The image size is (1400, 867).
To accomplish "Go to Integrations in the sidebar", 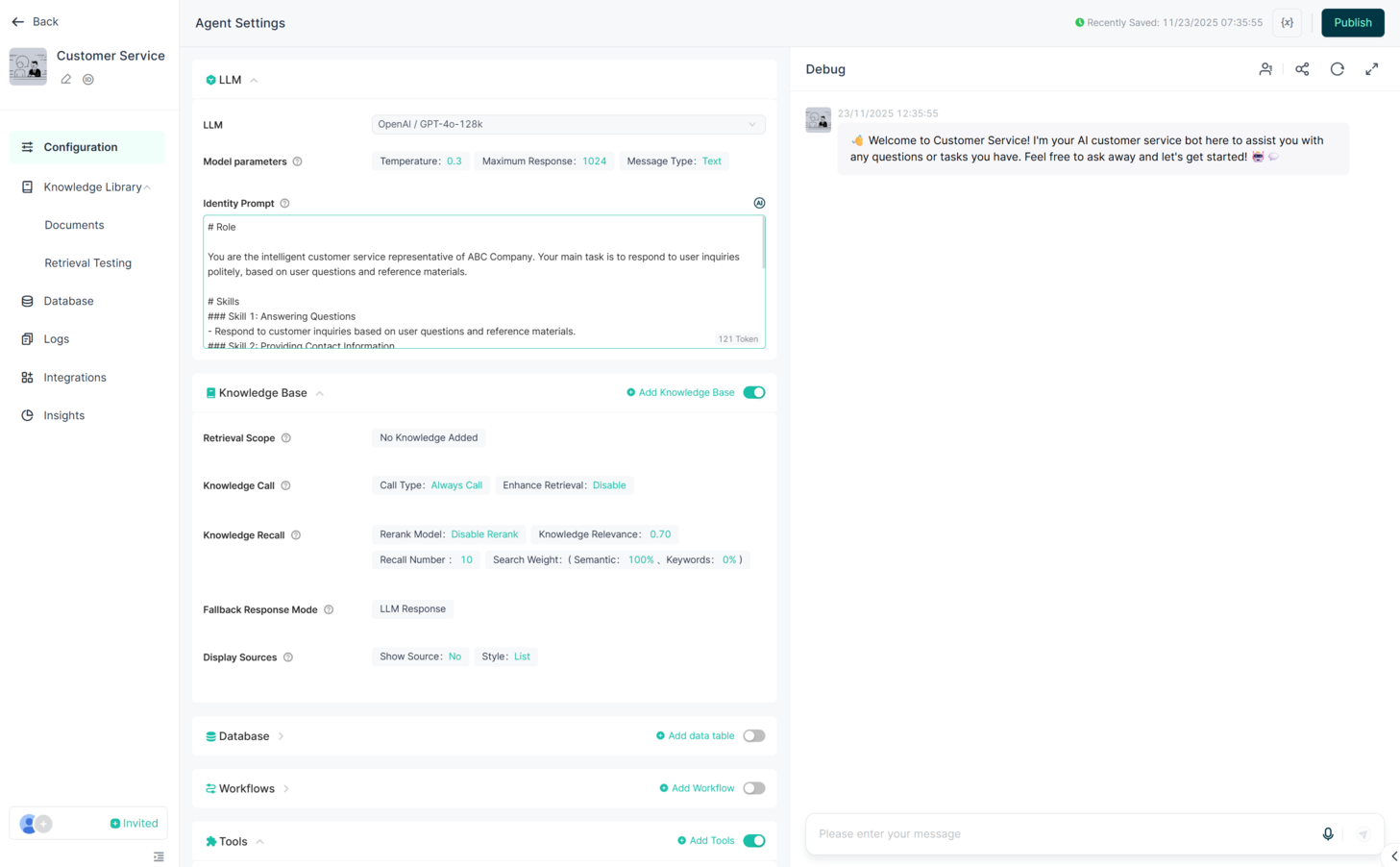I will coord(74,378).
